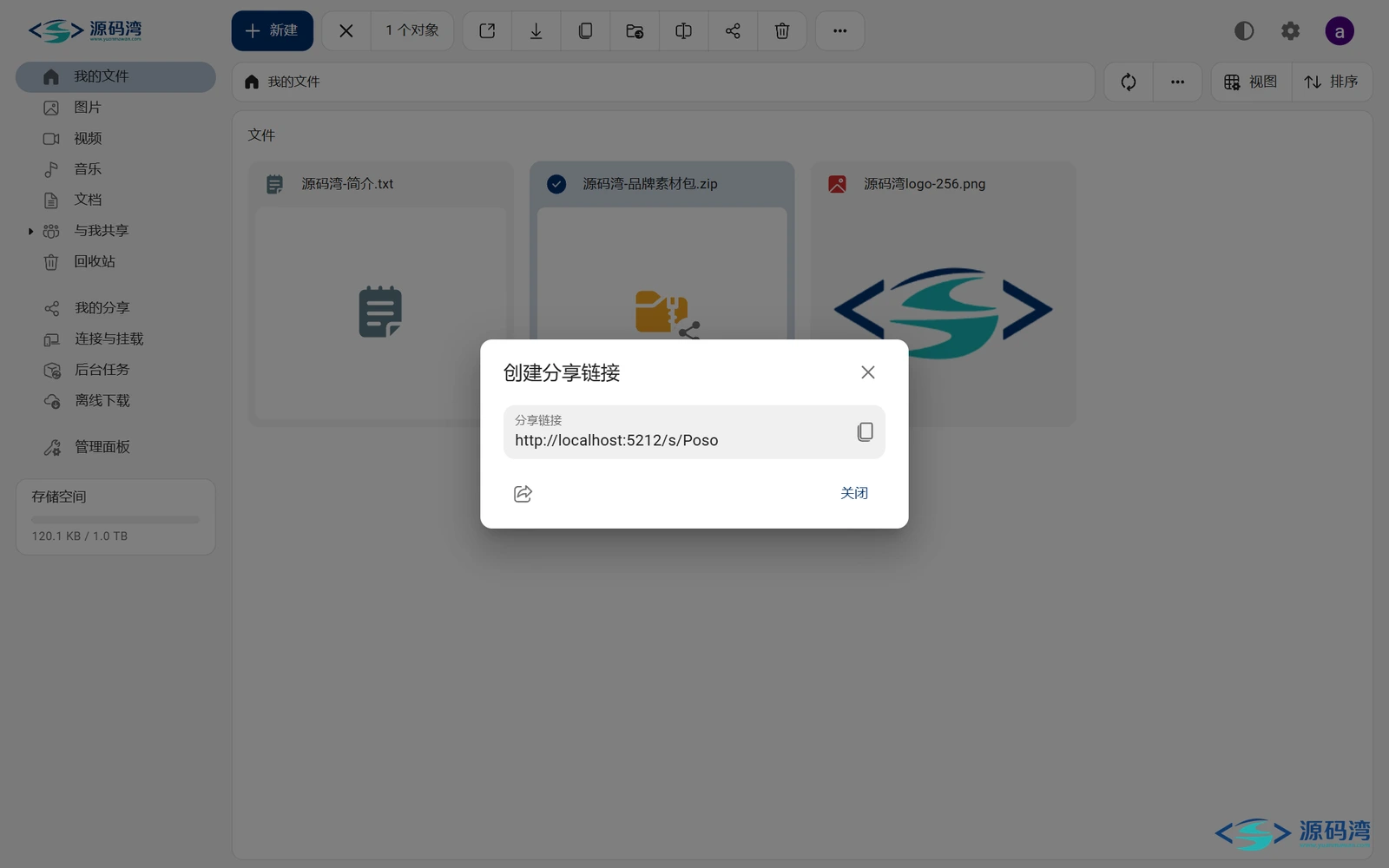Click the share link text field
This screenshot has width=1389, height=868.
(694, 432)
